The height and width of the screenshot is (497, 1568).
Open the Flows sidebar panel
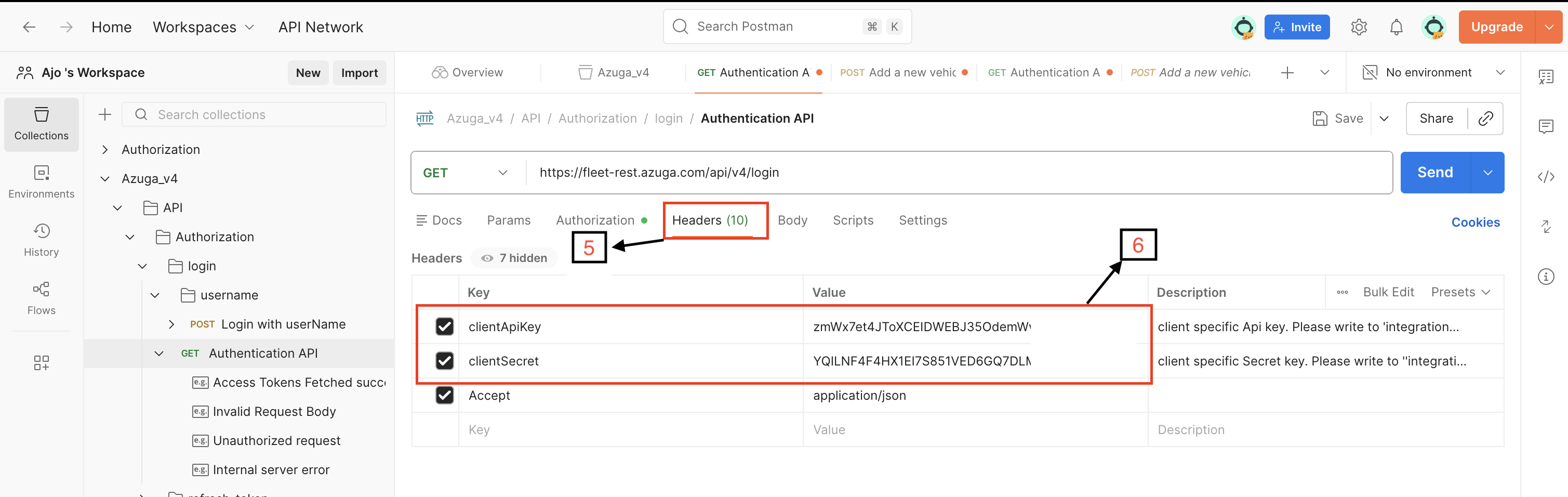[x=42, y=298]
